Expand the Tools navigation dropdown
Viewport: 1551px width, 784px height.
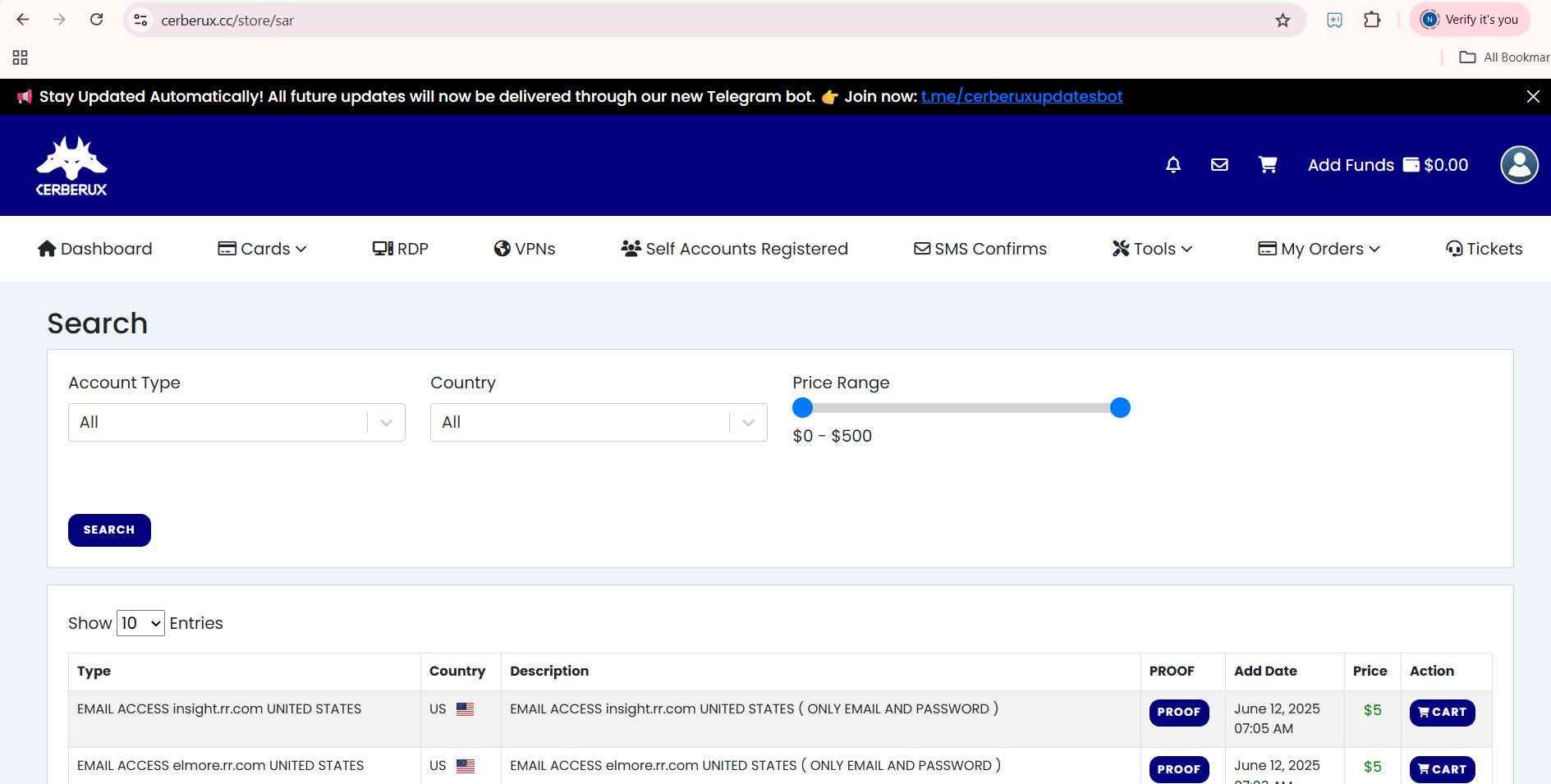pyautogui.click(x=1152, y=249)
